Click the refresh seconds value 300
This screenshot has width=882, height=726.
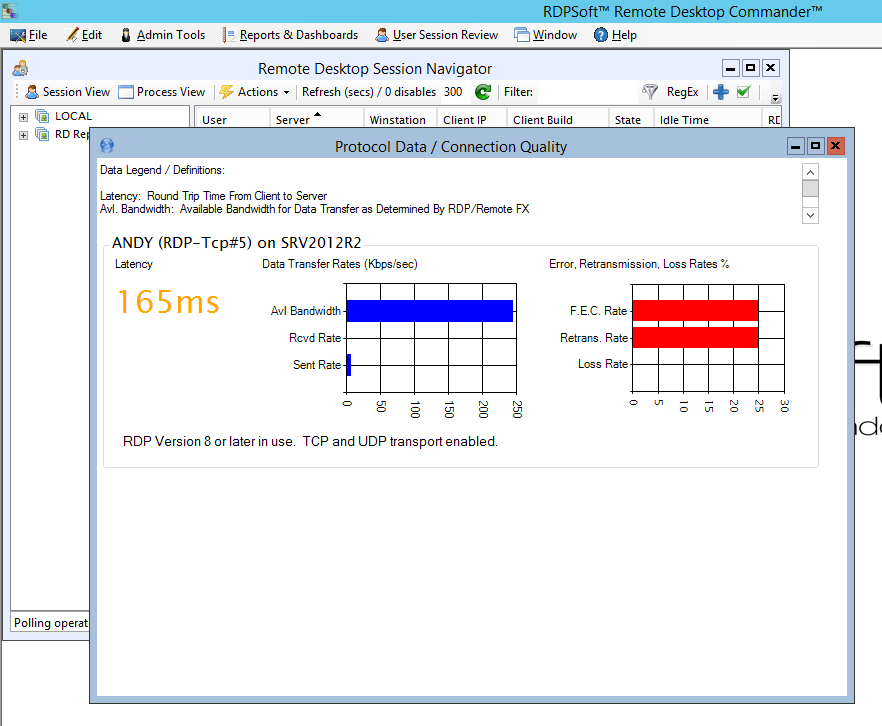click(x=453, y=92)
